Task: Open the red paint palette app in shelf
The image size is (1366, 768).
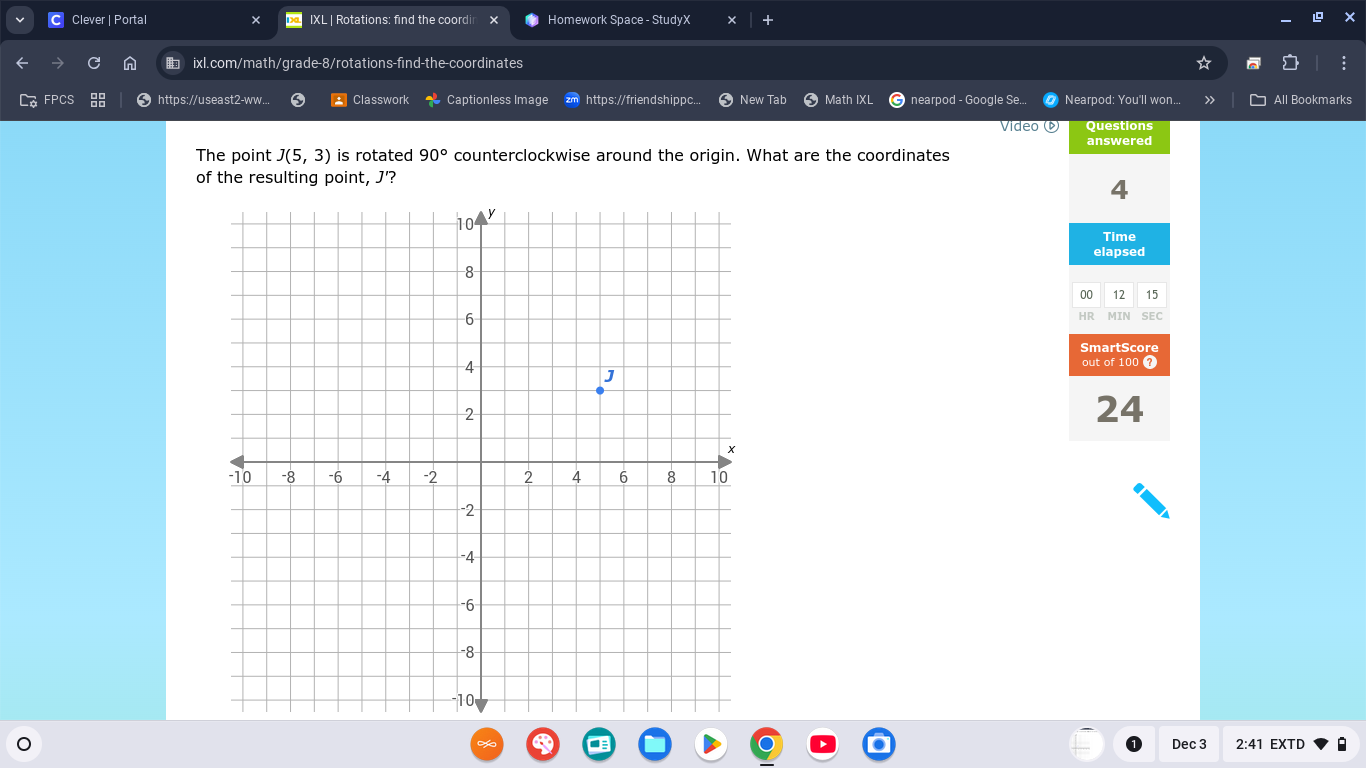Action: pos(543,744)
